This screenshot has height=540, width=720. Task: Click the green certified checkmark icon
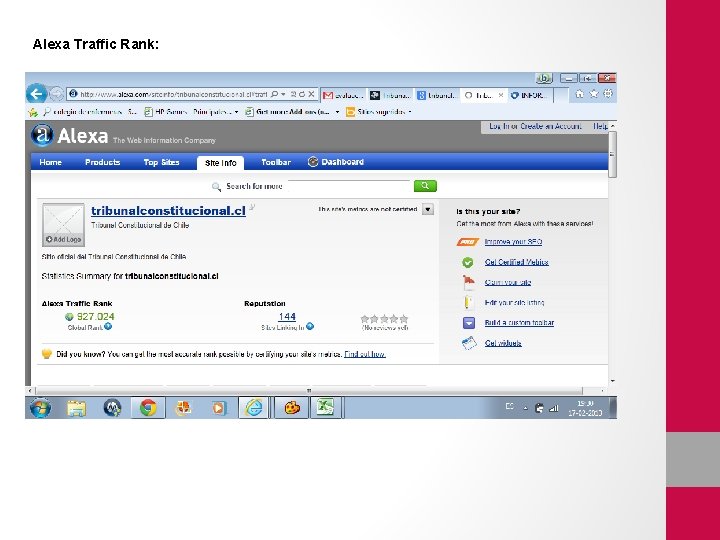pos(467,262)
